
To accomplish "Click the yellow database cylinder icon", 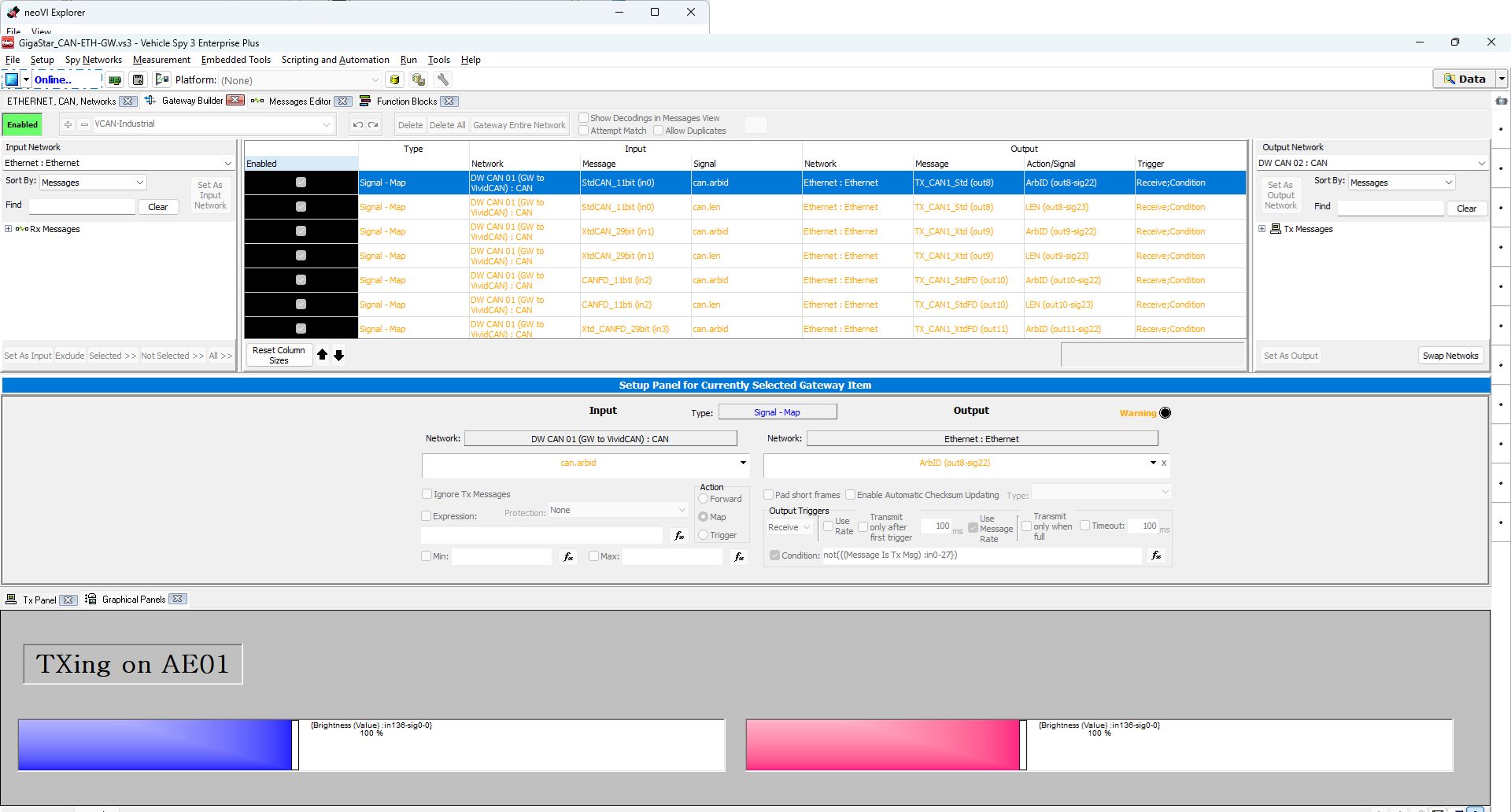I will click(x=395, y=80).
